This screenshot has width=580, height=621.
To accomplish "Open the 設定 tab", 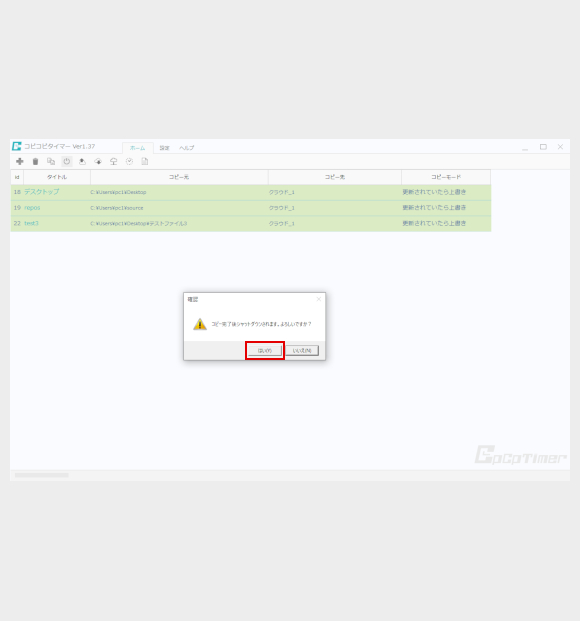I will point(164,148).
